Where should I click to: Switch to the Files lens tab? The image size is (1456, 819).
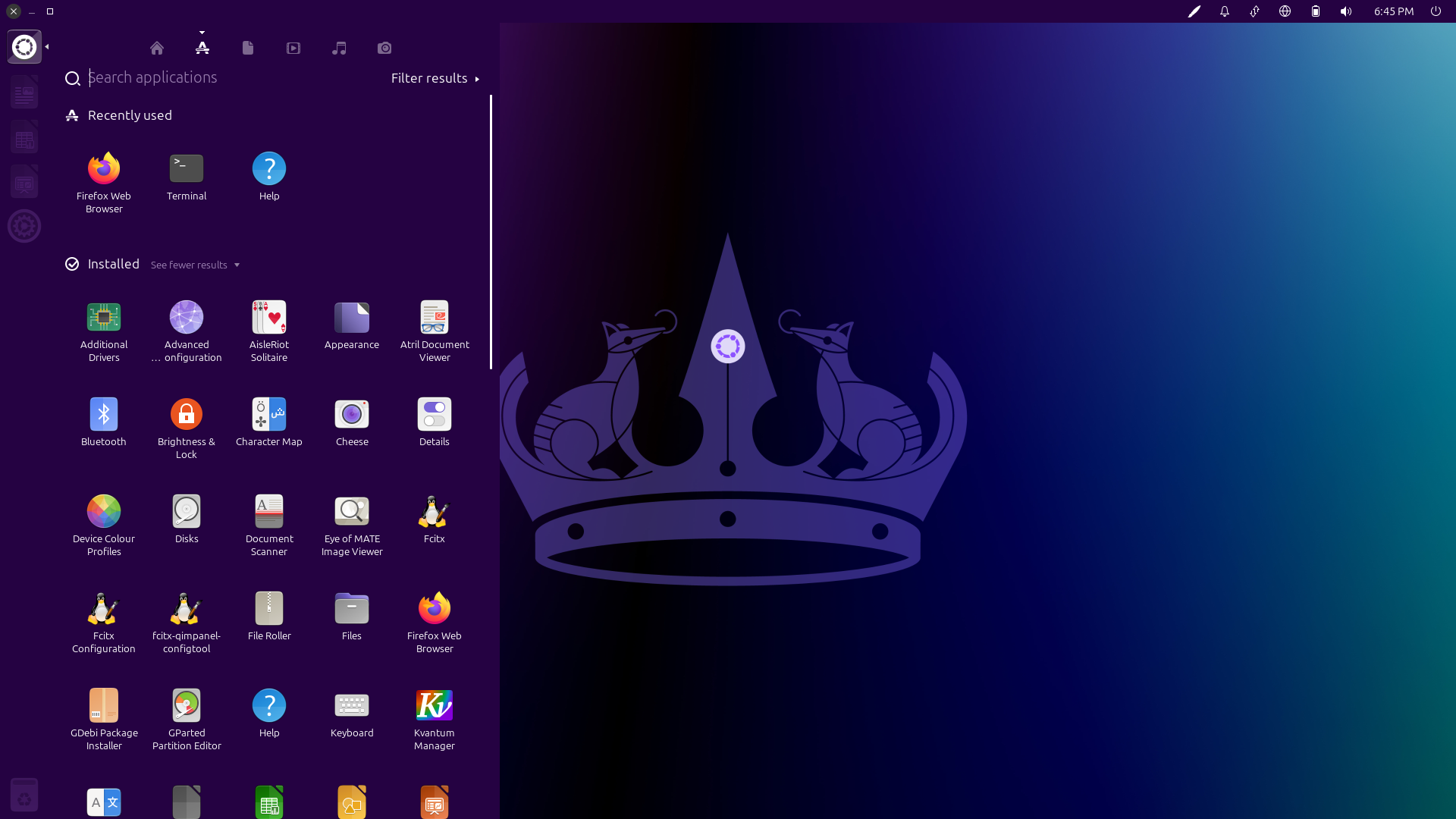click(x=248, y=48)
